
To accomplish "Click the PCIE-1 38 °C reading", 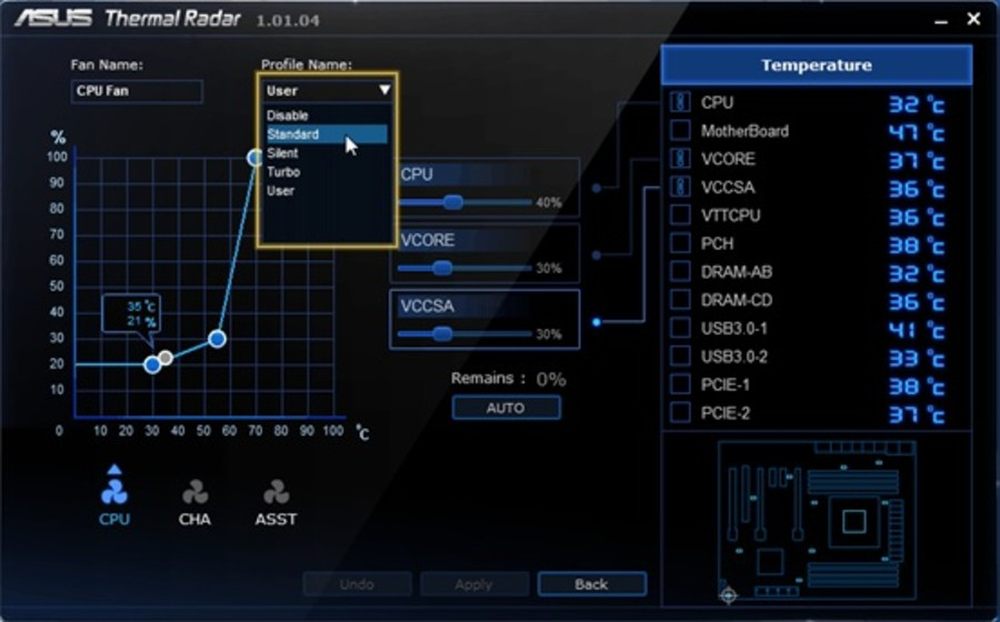I will (916, 386).
